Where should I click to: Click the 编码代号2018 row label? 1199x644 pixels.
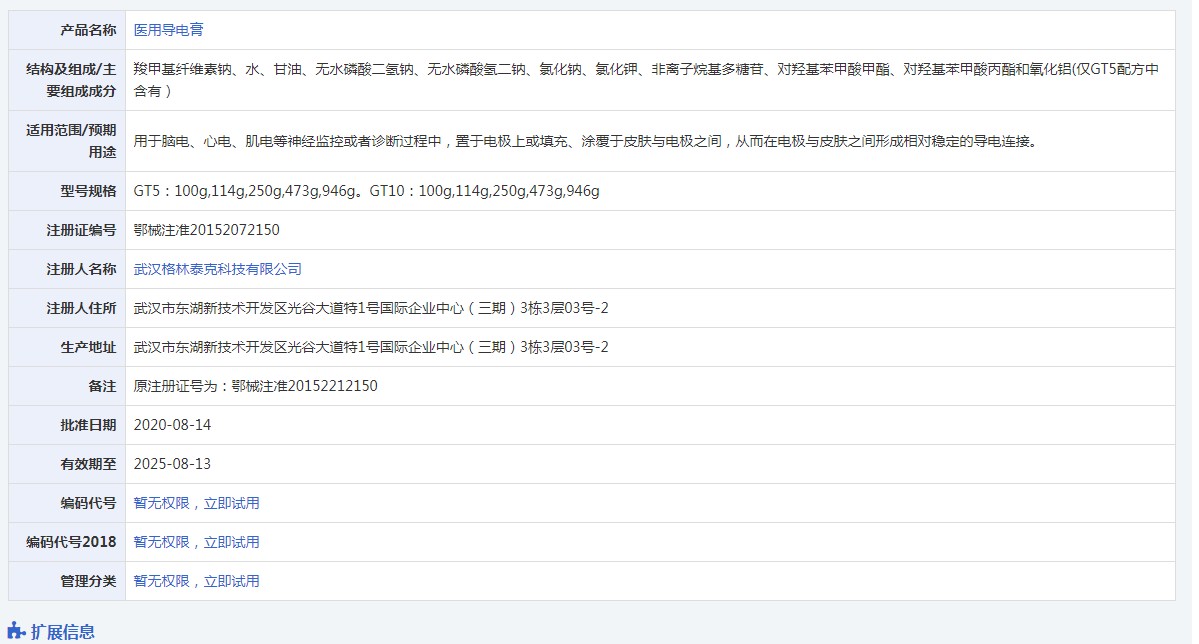click(x=71, y=542)
